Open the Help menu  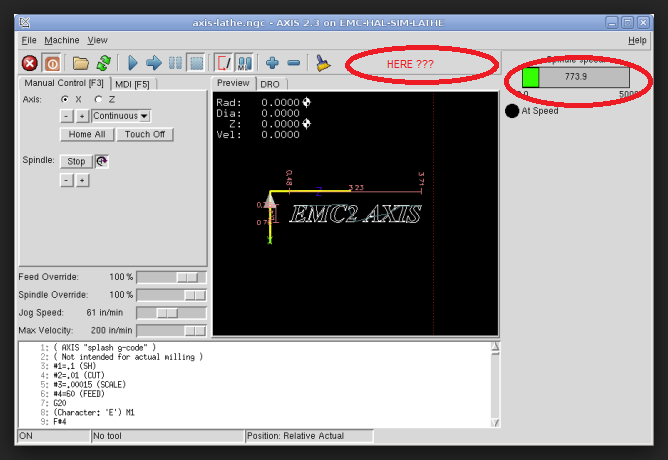pyautogui.click(x=637, y=40)
